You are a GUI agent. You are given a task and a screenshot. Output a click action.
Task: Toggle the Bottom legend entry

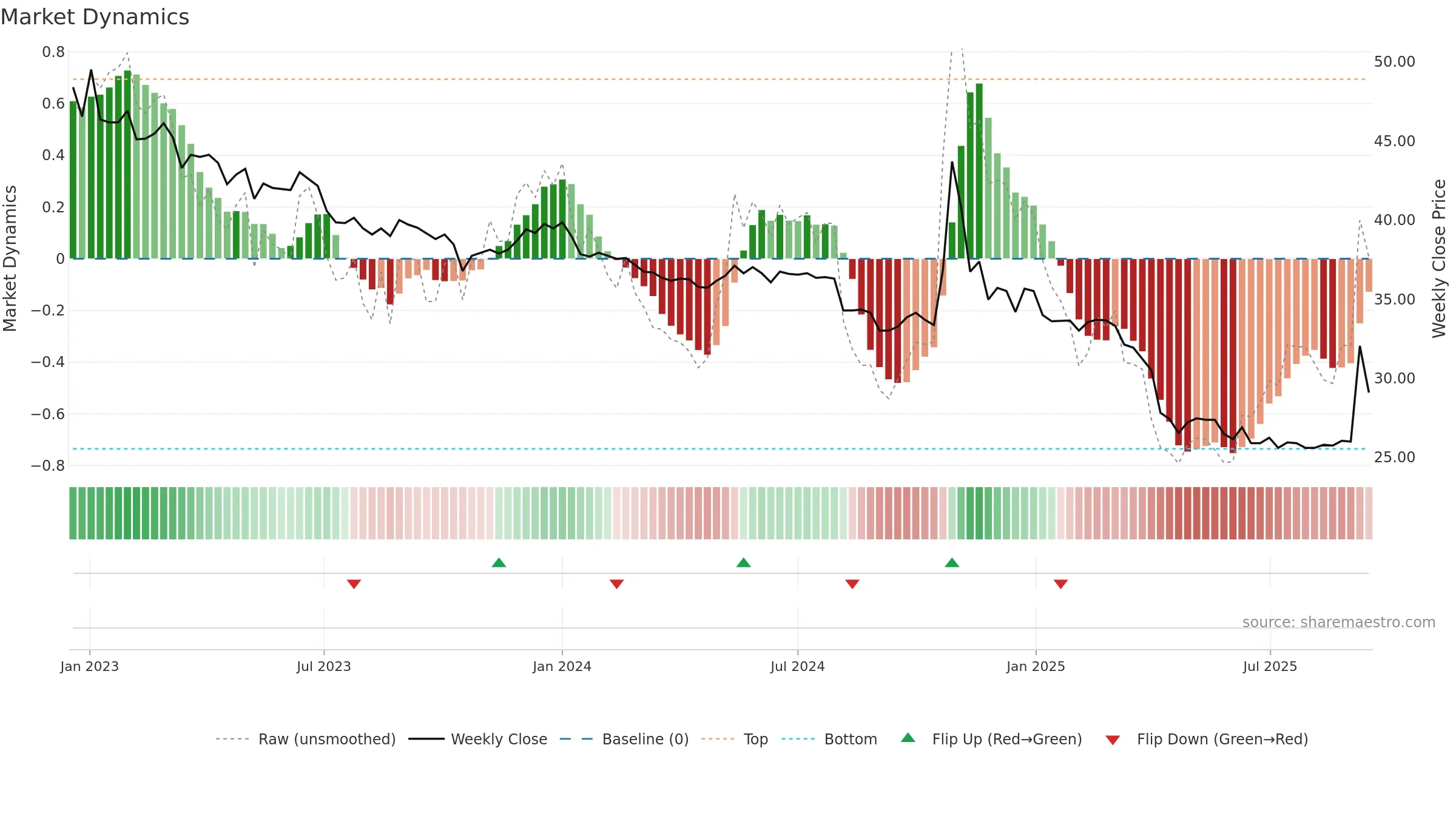coord(829,739)
